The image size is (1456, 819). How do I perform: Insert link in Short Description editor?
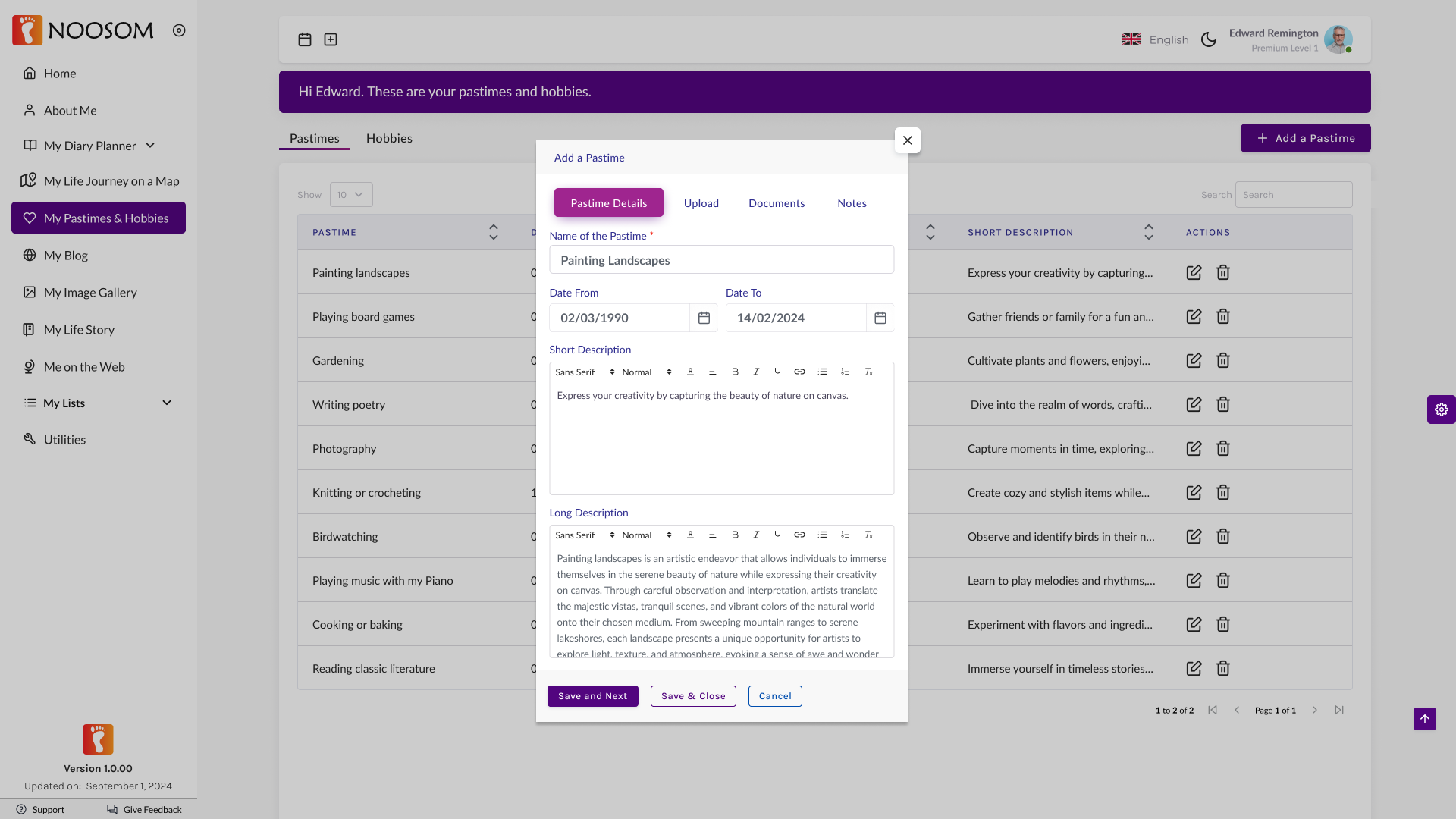point(799,372)
